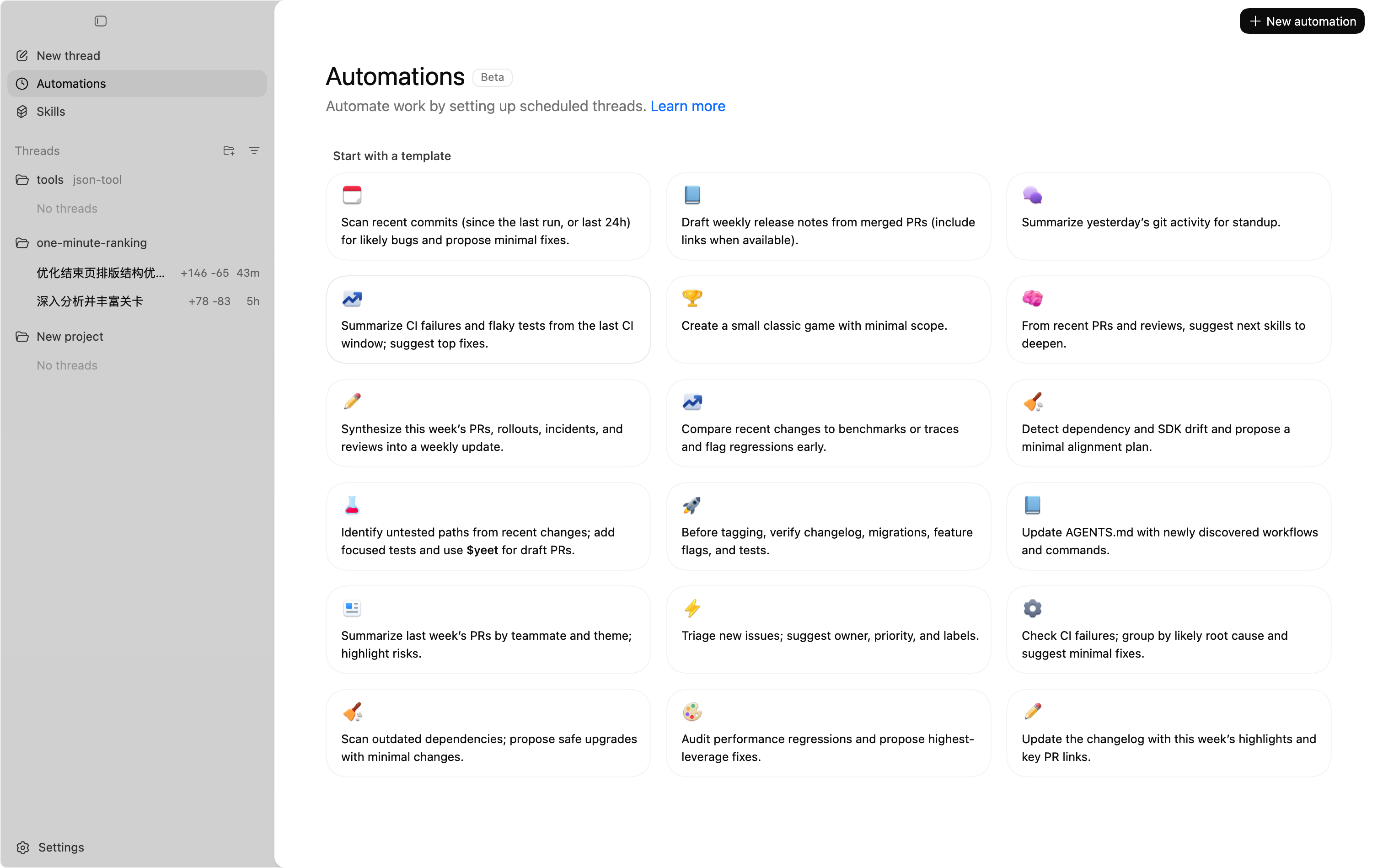Screen dimensions: 1383x868
Task: Open the 深入分析并丰富关卡 thread
Action: pos(90,301)
